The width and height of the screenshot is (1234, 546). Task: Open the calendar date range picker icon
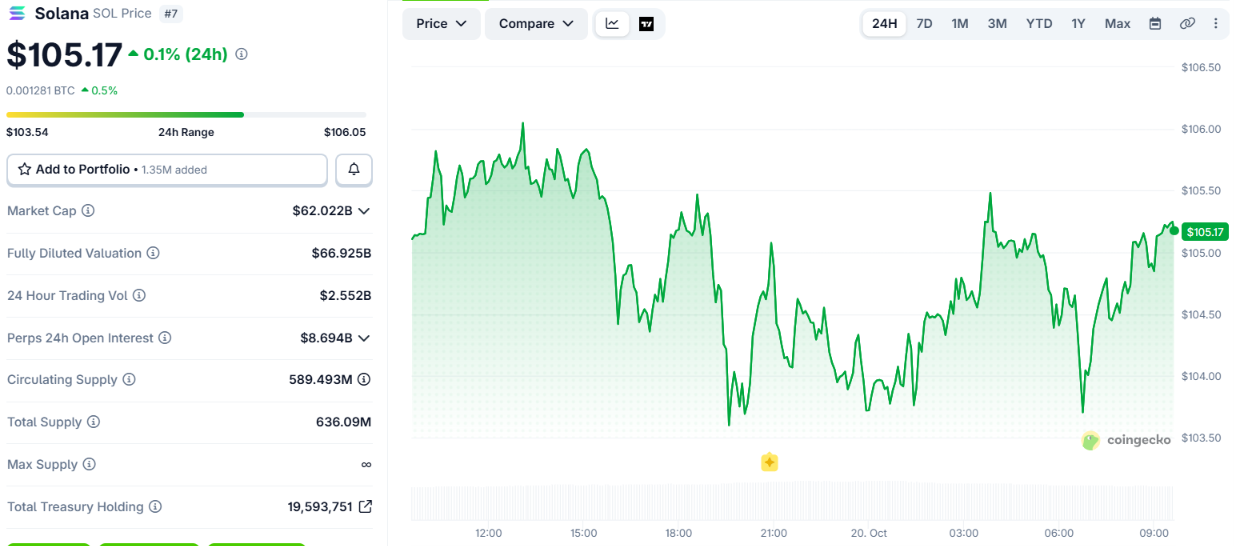pyautogui.click(x=1155, y=23)
